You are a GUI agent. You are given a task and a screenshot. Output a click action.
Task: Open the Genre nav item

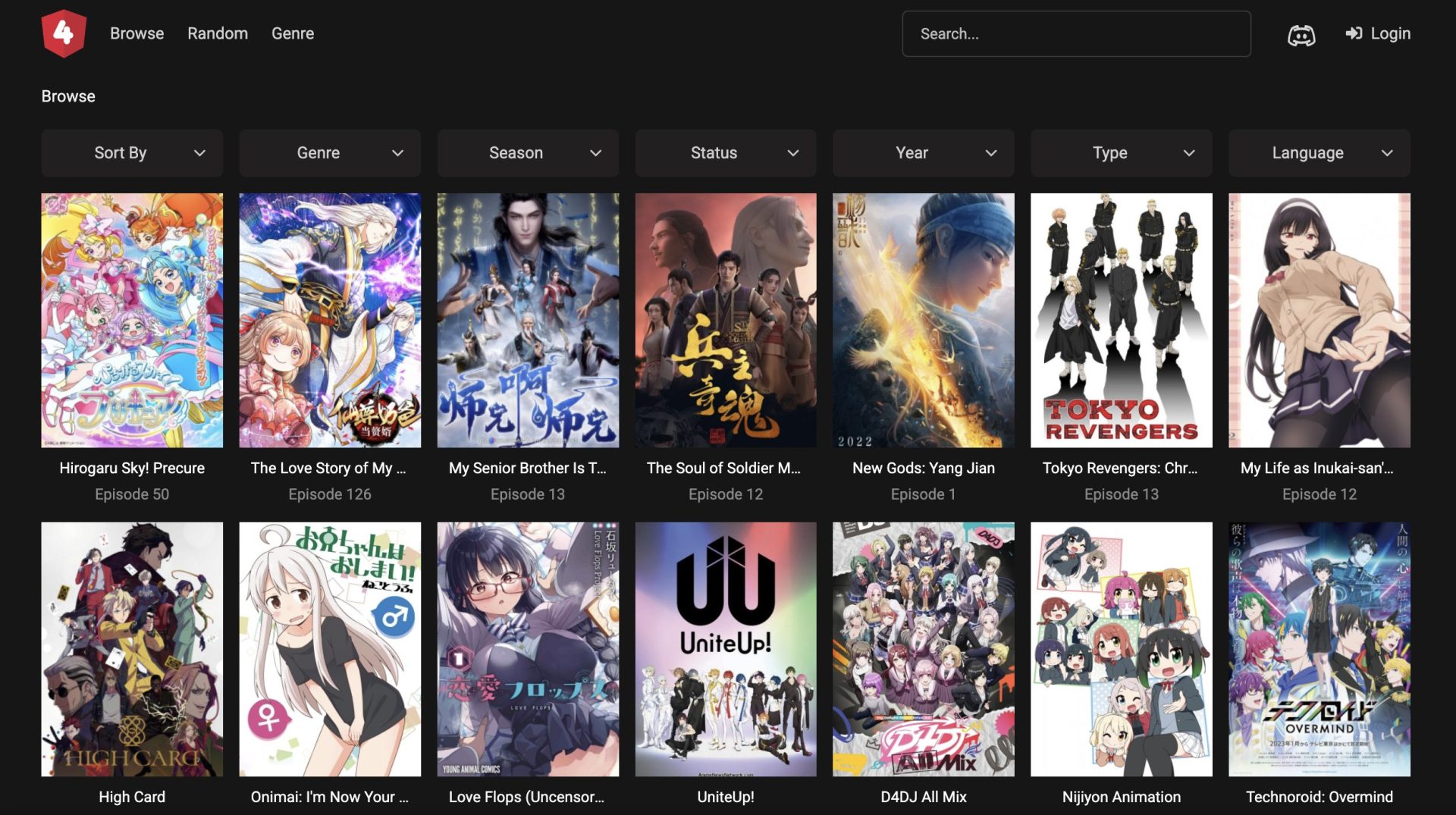[293, 33]
